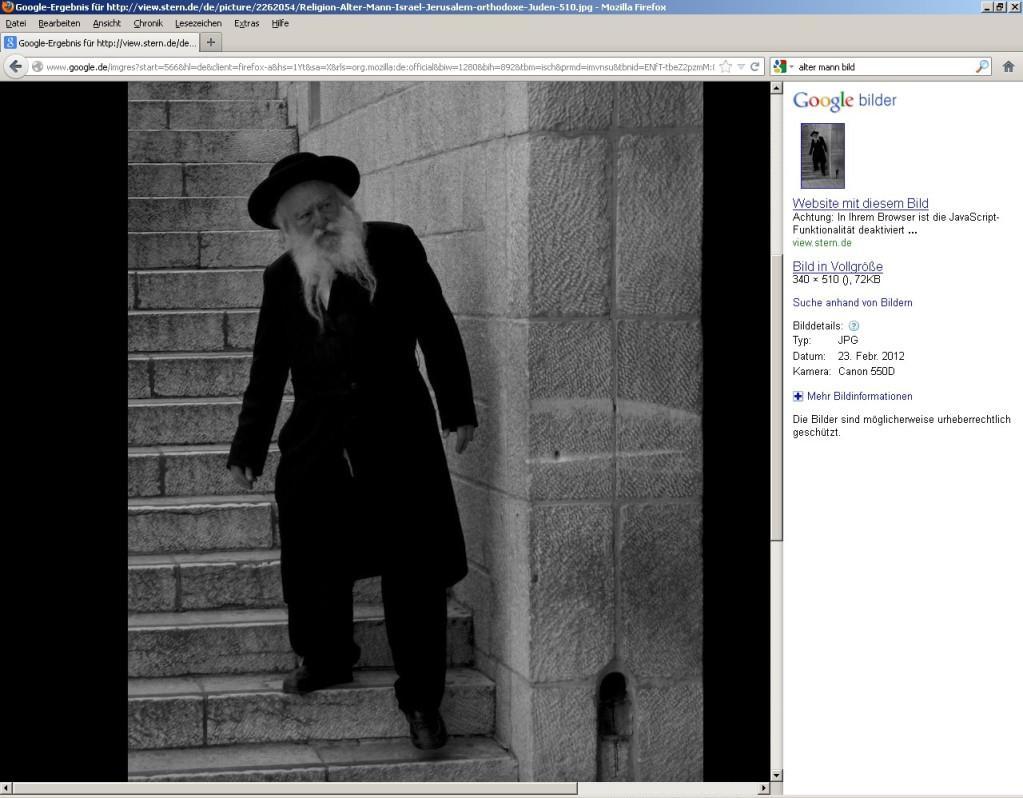Open the search engine selector dropdown
Screen dimensions: 1023x798
tap(782, 67)
